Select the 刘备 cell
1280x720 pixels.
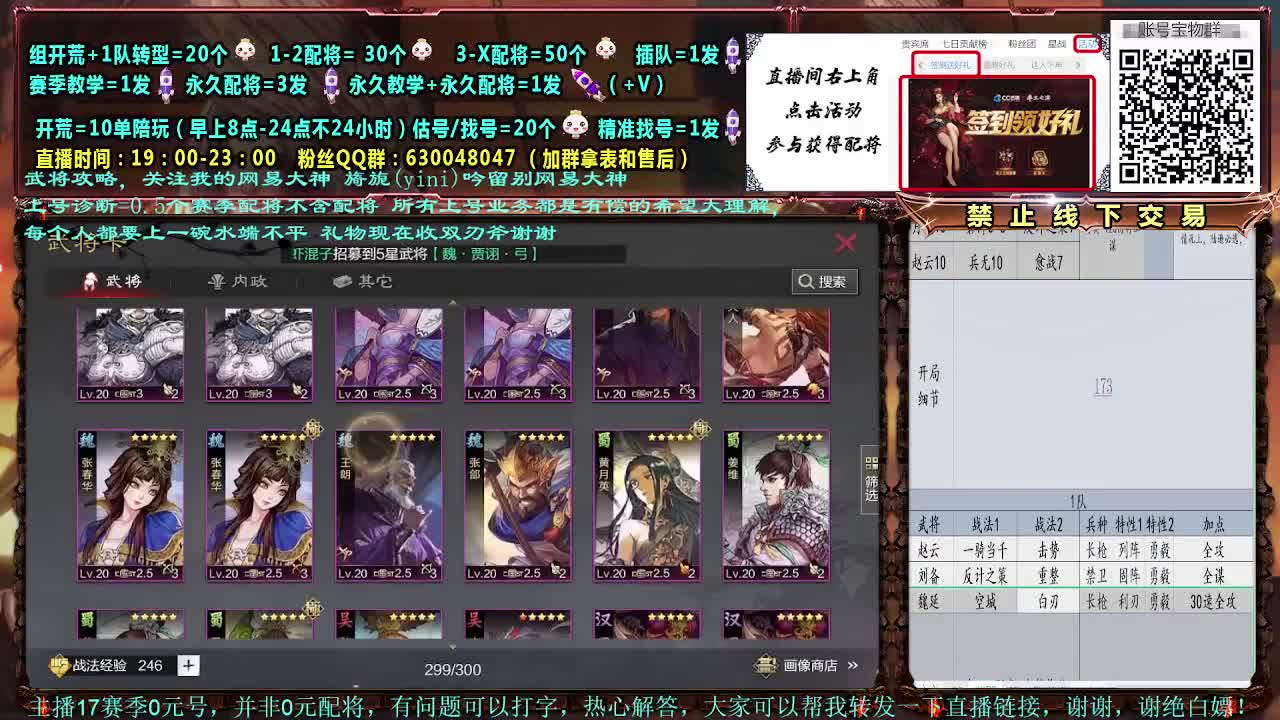929,576
